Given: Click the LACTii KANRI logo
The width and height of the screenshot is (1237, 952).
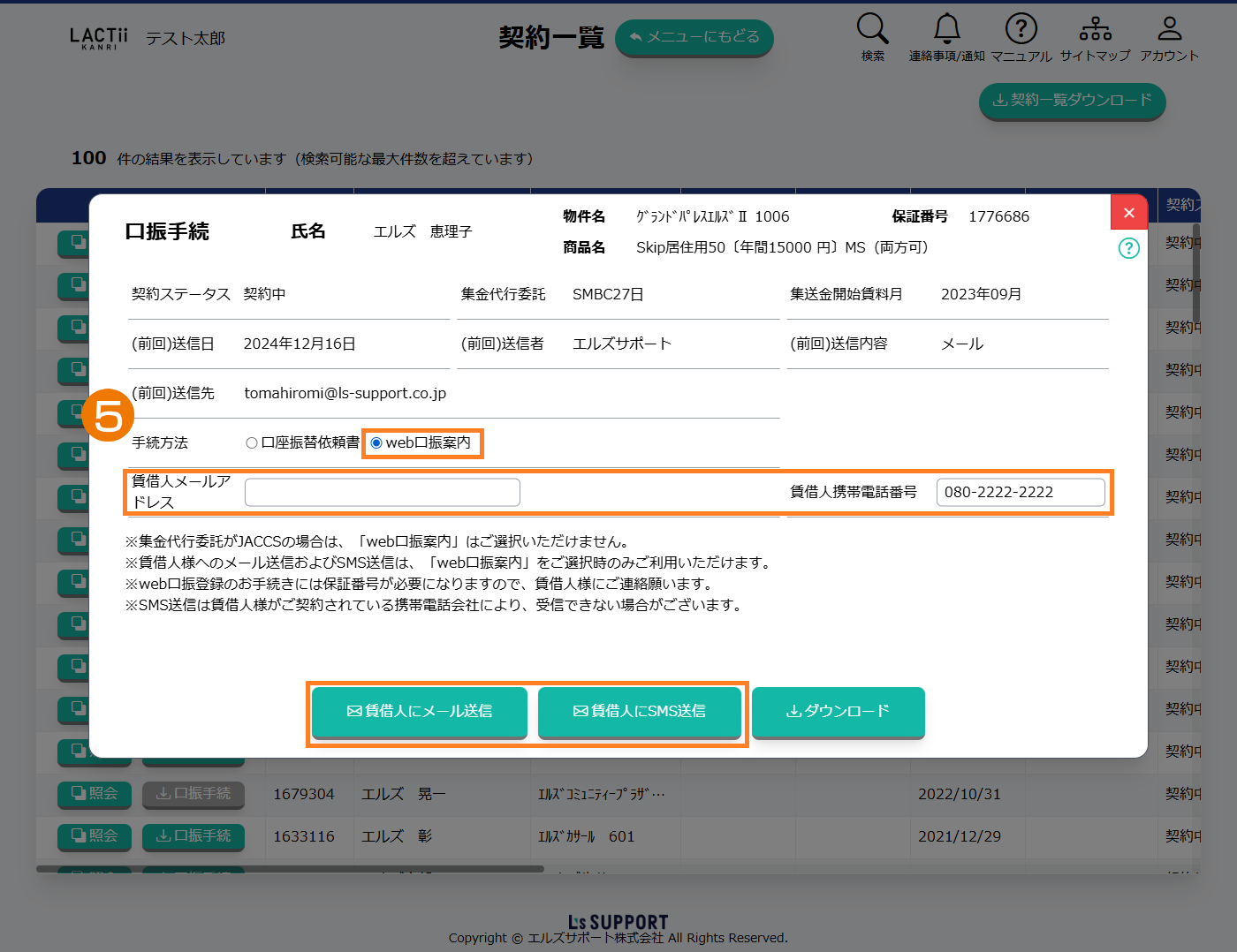Looking at the screenshot, I should point(98,38).
